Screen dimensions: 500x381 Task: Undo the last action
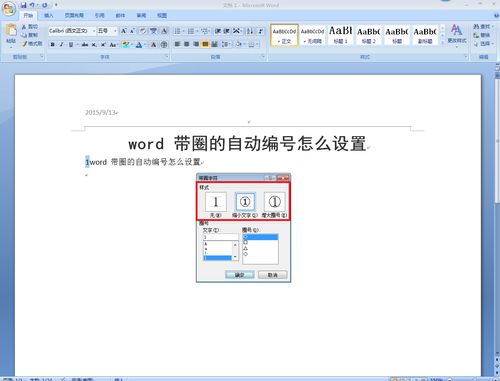coord(32,5)
